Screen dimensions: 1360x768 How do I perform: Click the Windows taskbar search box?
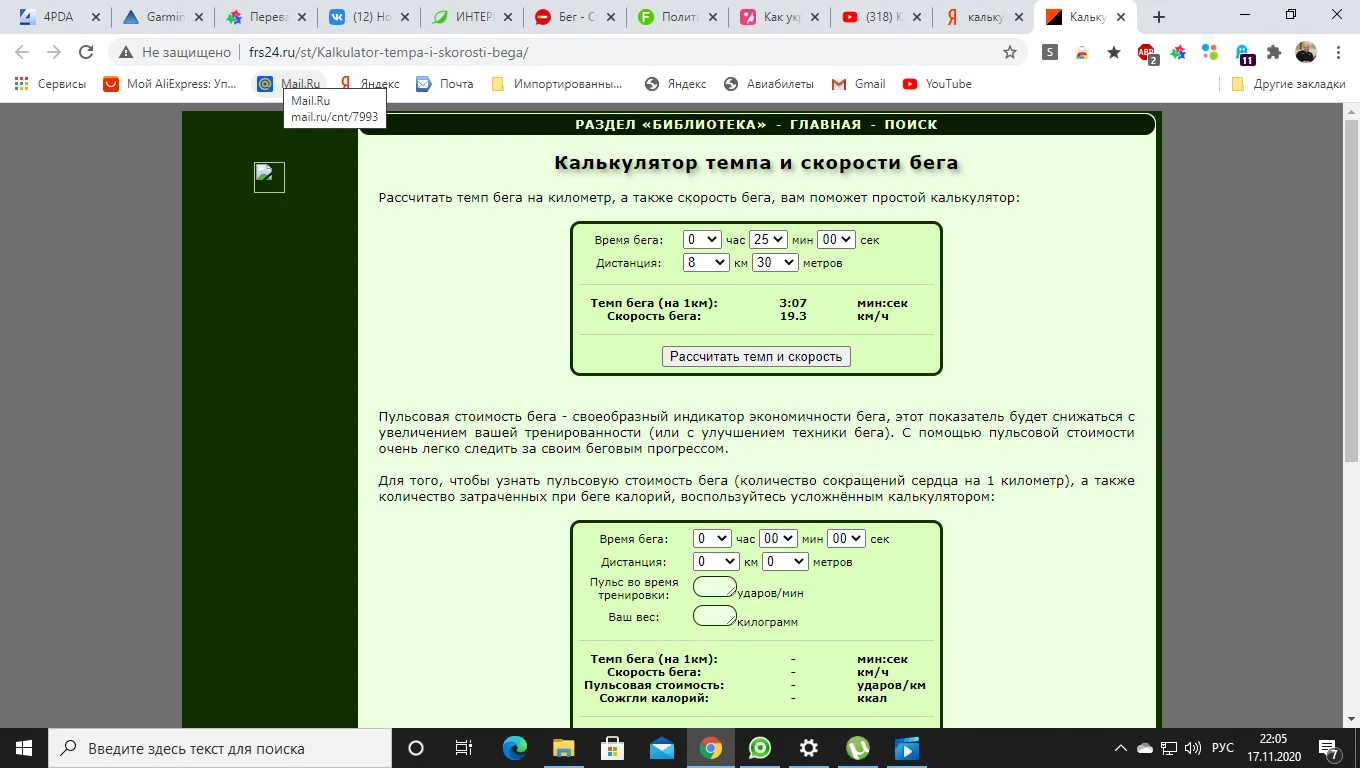[x=219, y=748]
